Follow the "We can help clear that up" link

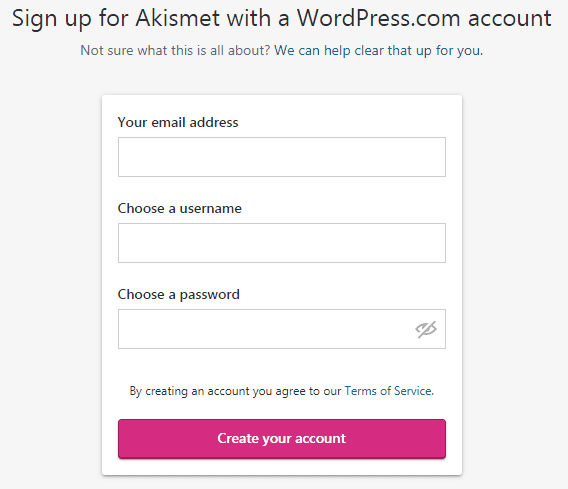[378, 50]
